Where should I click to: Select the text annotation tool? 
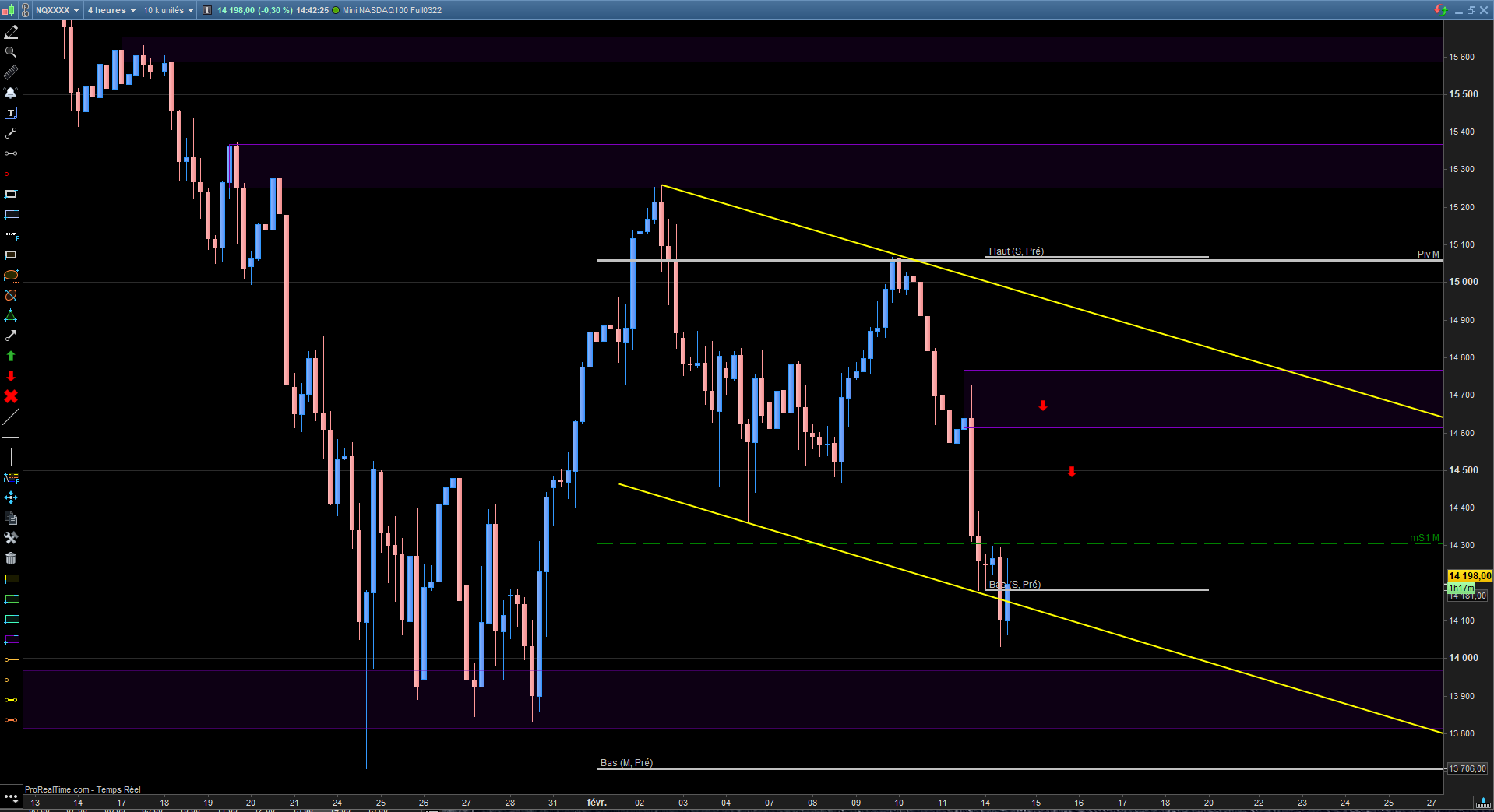point(11,113)
